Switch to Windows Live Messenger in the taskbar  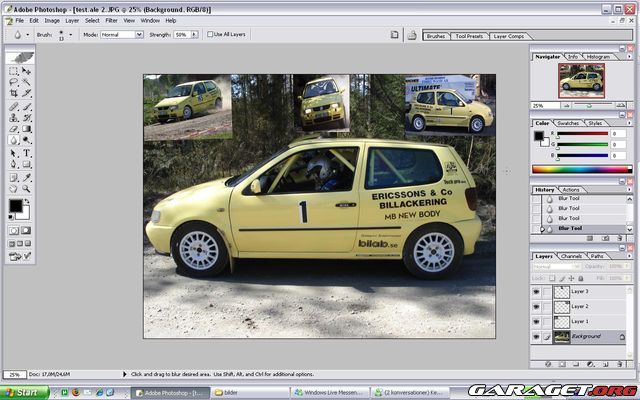[x=330, y=393]
